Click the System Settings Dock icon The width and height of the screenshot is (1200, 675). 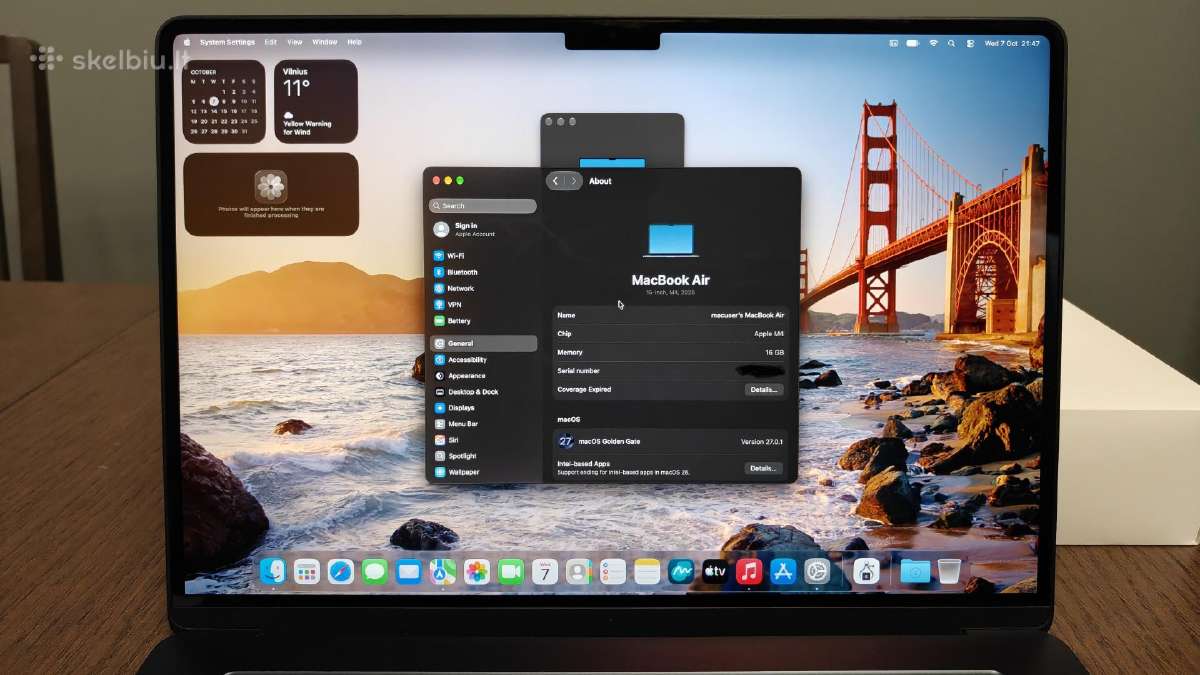tap(817, 572)
